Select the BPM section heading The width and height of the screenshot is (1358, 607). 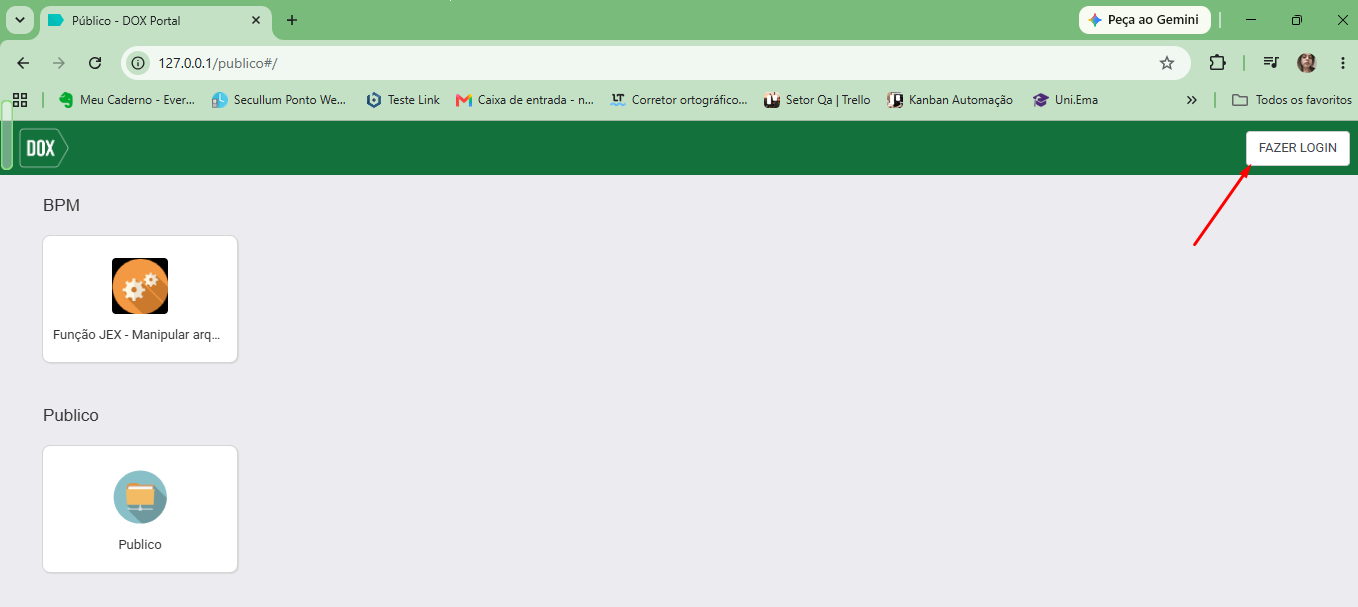(61, 206)
